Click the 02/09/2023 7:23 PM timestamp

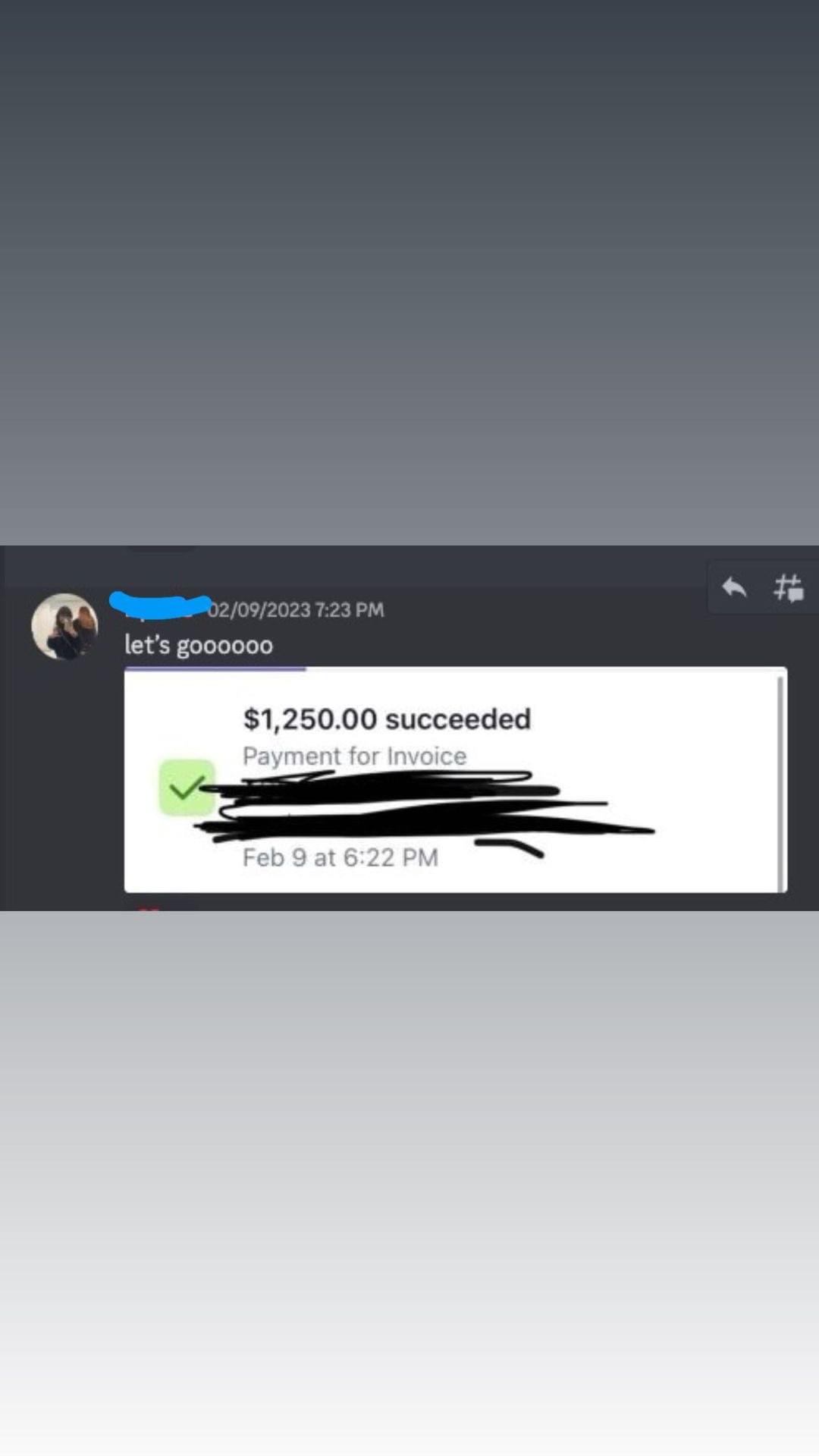click(x=296, y=610)
